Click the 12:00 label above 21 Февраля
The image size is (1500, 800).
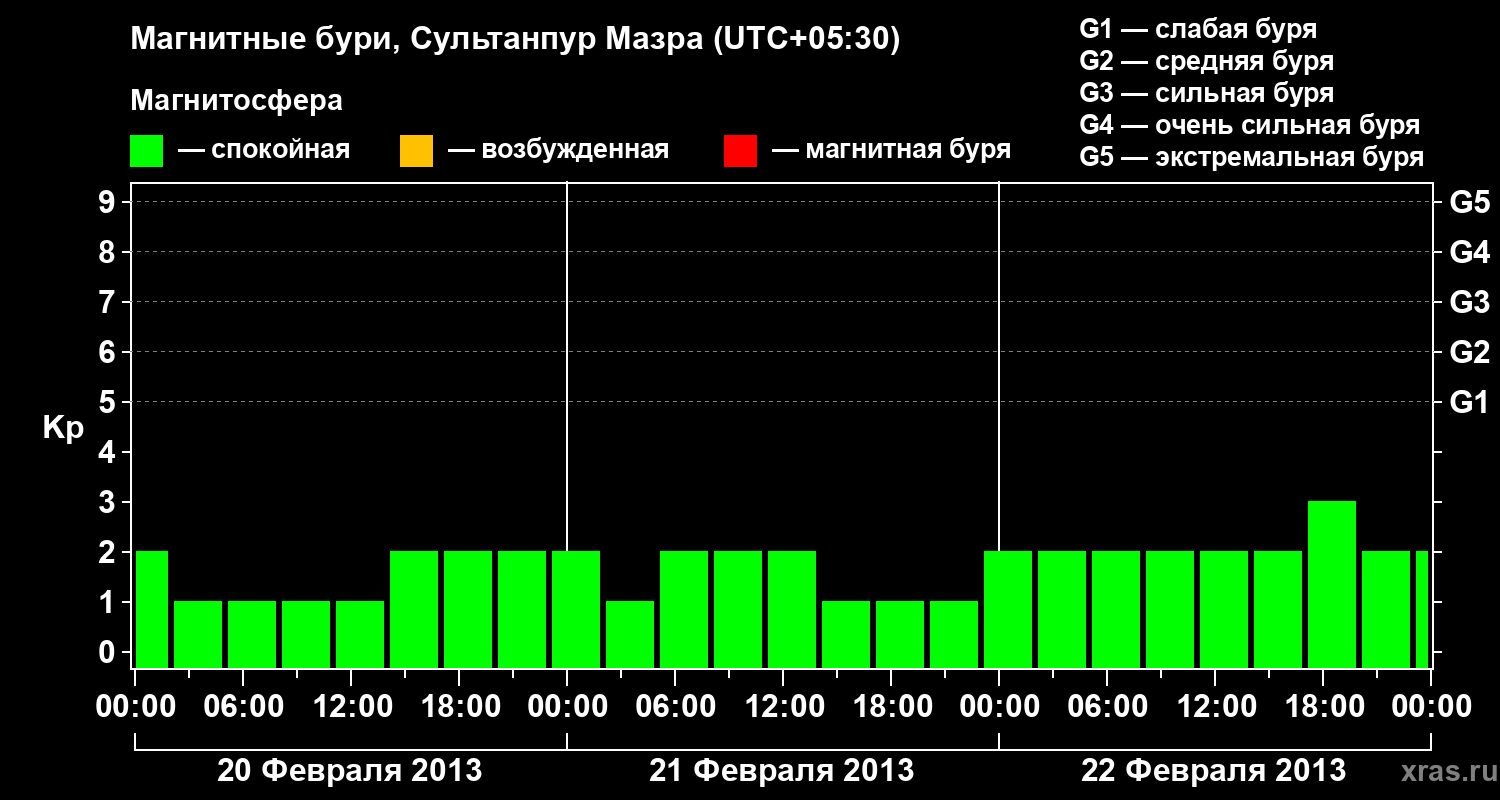coord(783,707)
